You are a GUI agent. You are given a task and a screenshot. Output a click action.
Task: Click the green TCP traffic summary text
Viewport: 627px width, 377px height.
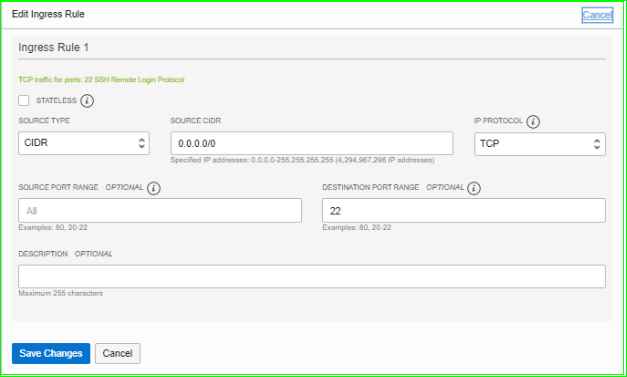(101, 80)
